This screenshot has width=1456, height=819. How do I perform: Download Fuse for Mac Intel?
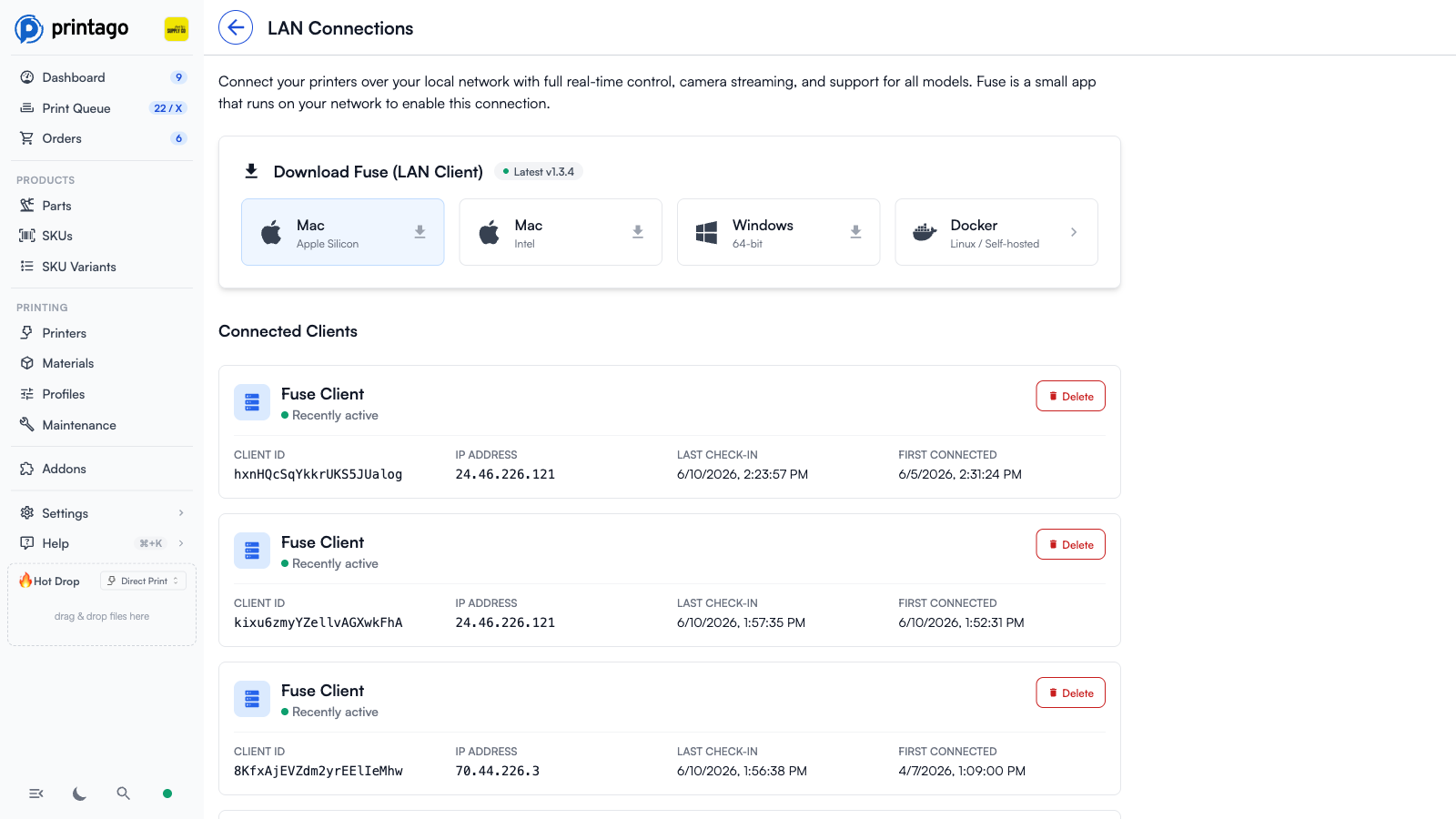[561, 232]
